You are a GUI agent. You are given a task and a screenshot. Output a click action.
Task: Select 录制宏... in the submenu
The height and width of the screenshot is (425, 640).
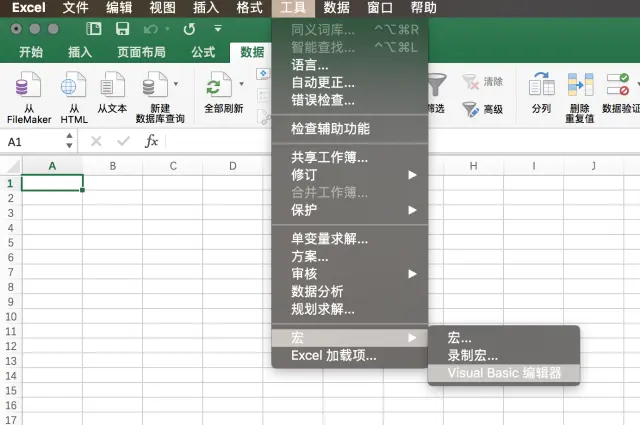point(504,355)
